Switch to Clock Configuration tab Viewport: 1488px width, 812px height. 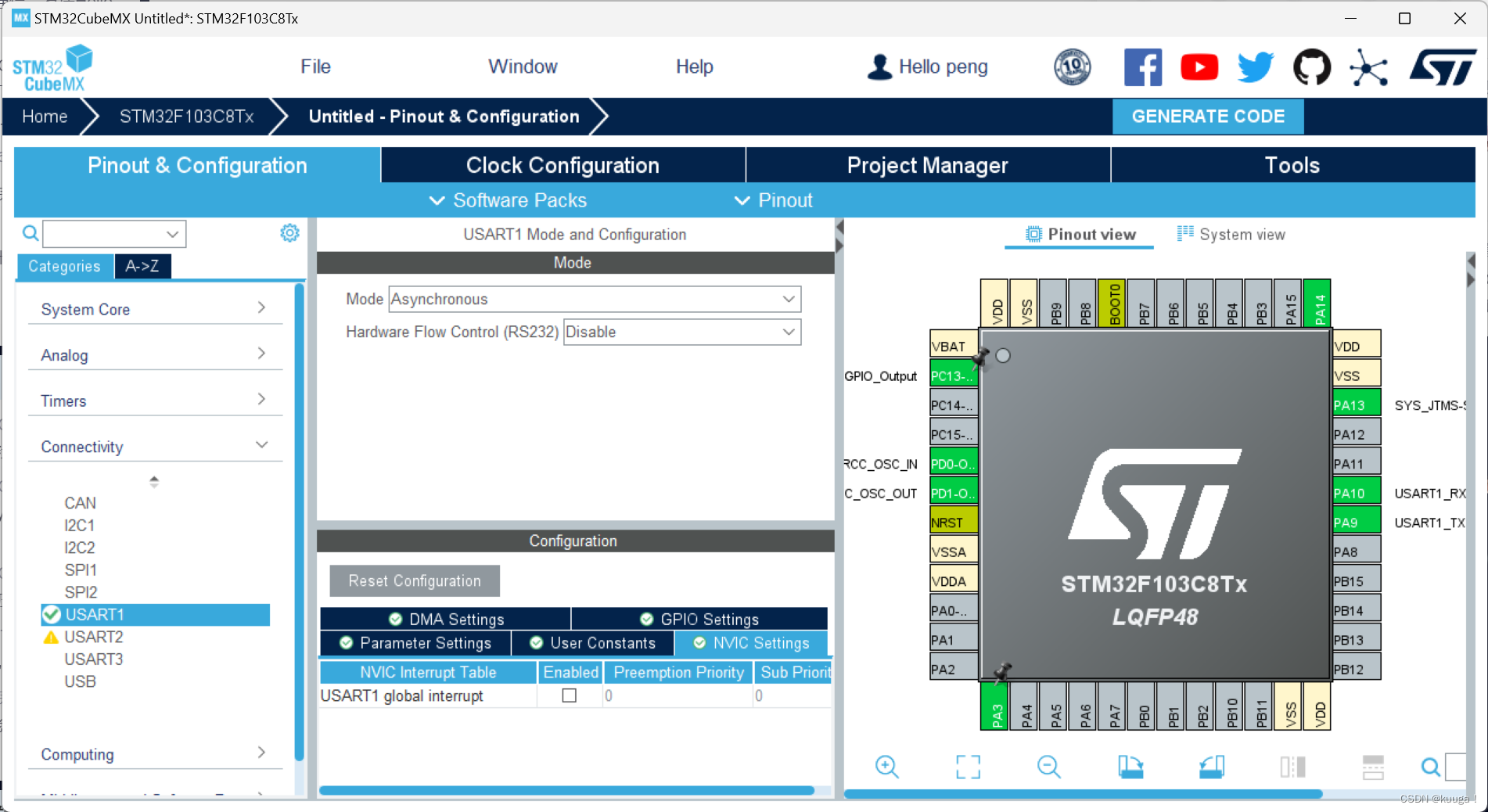[562, 165]
